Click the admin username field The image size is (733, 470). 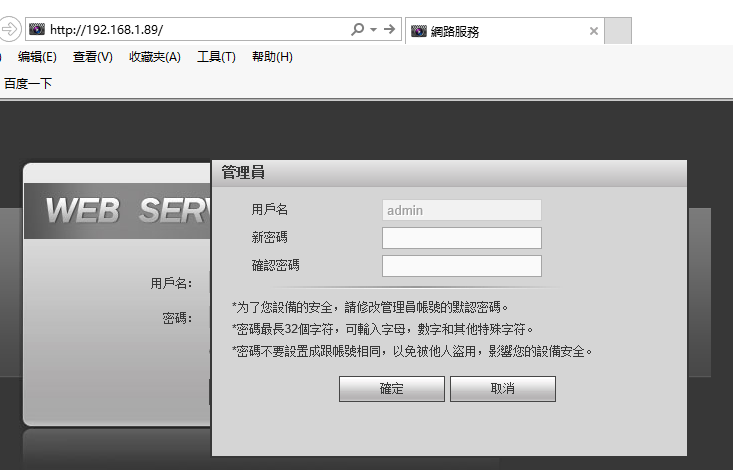[x=462, y=210]
